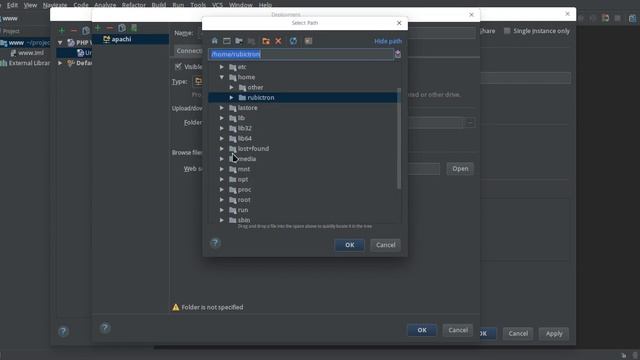The width and height of the screenshot is (640, 360).
Task: Expand the rubictron folder arrow
Action: [231, 98]
